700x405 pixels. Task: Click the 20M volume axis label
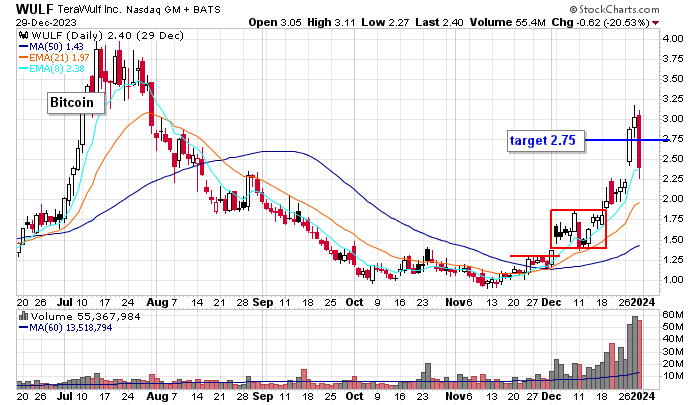[x=673, y=364]
